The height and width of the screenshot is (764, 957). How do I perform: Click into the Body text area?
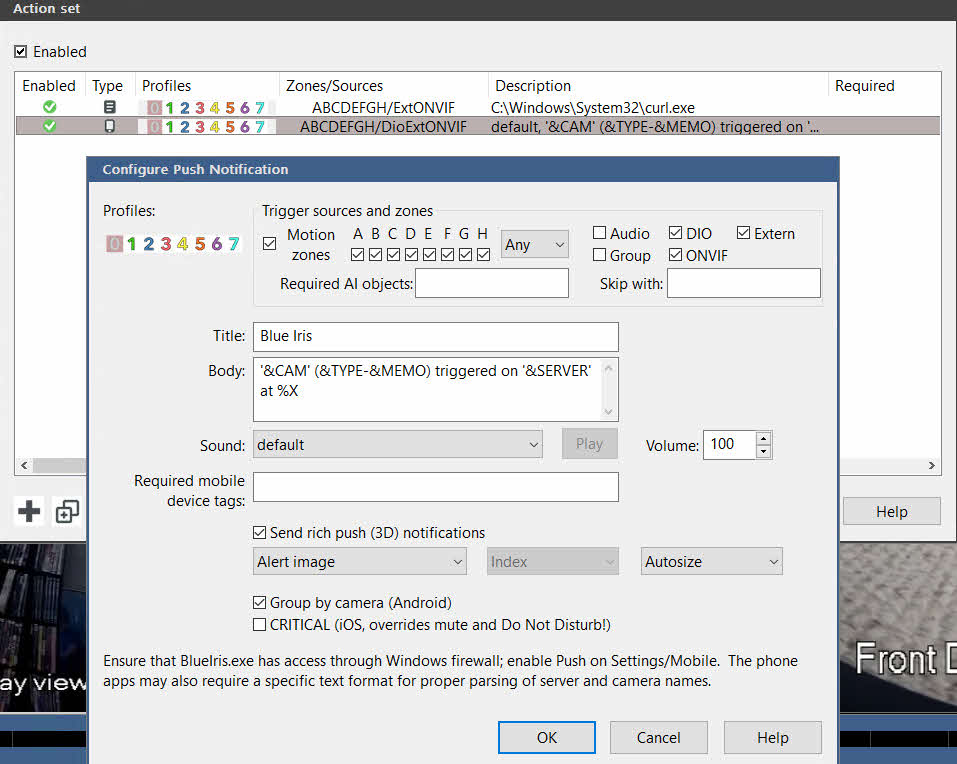(x=427, y=389)
